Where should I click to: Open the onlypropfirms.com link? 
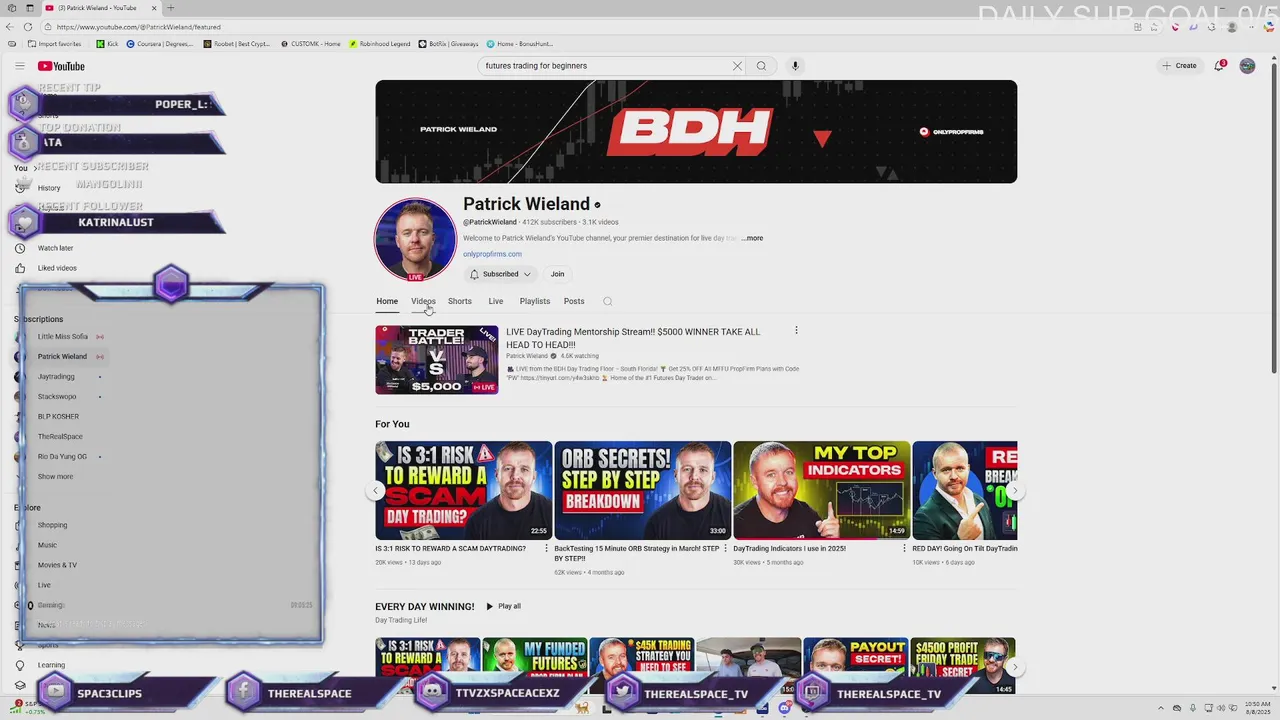point(492,254)
